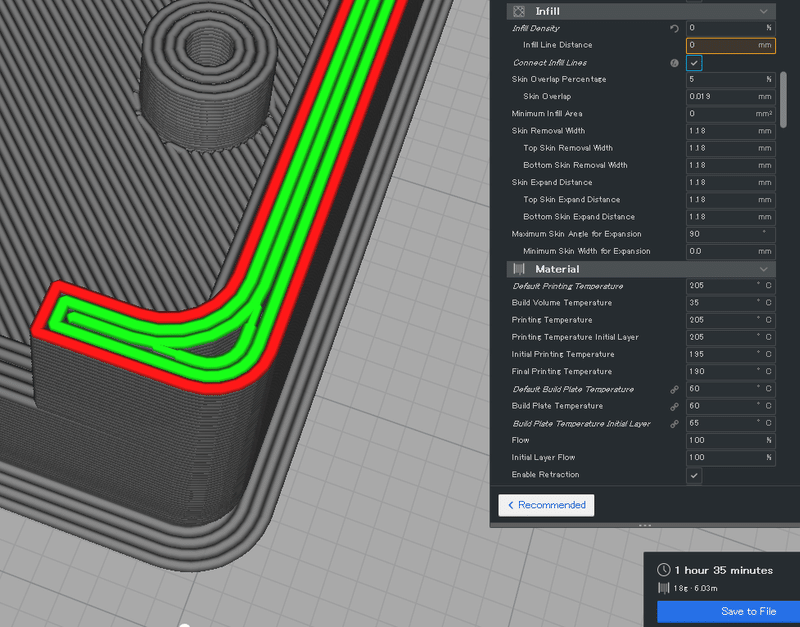Click the "Final Printing Temperature" label
Screen dimensions: 800x627
(562, 372)
